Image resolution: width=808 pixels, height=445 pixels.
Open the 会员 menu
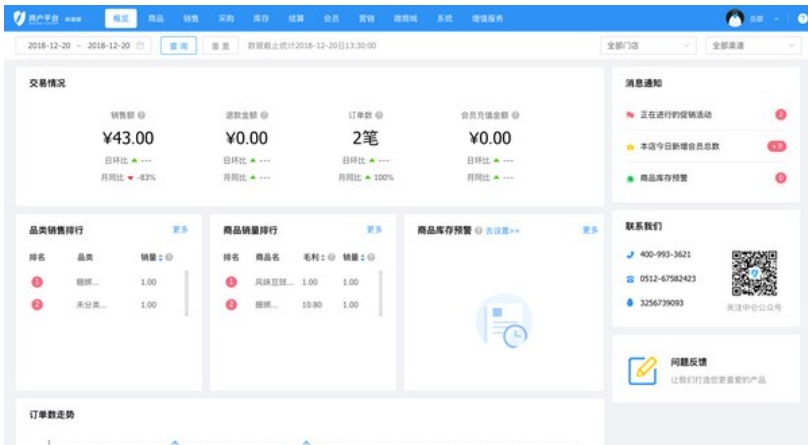331,18
